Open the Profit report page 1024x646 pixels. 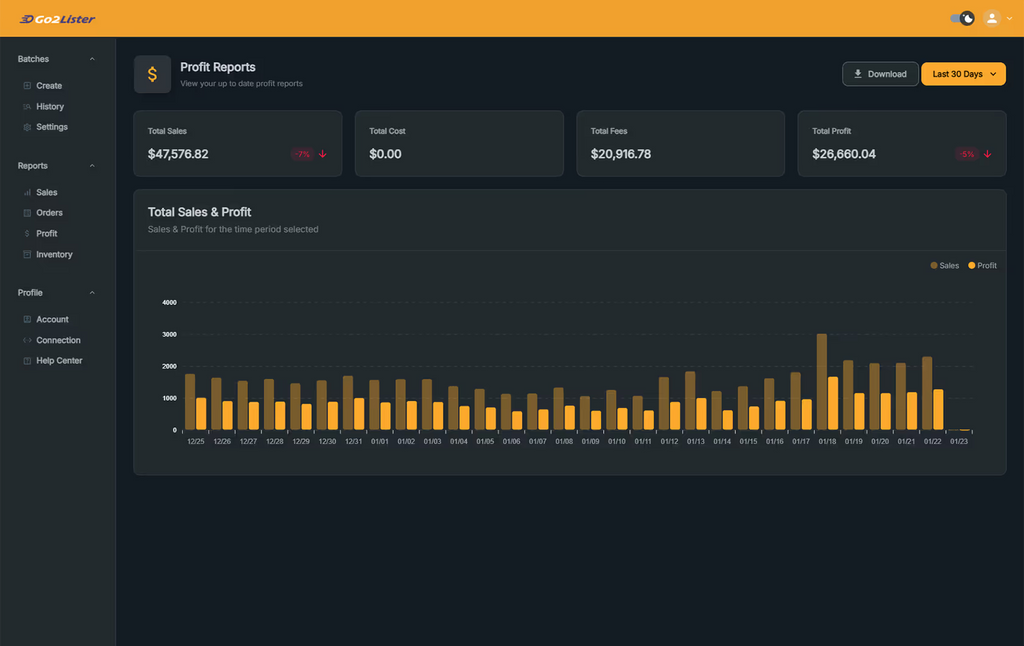click(x=46, y=234)
